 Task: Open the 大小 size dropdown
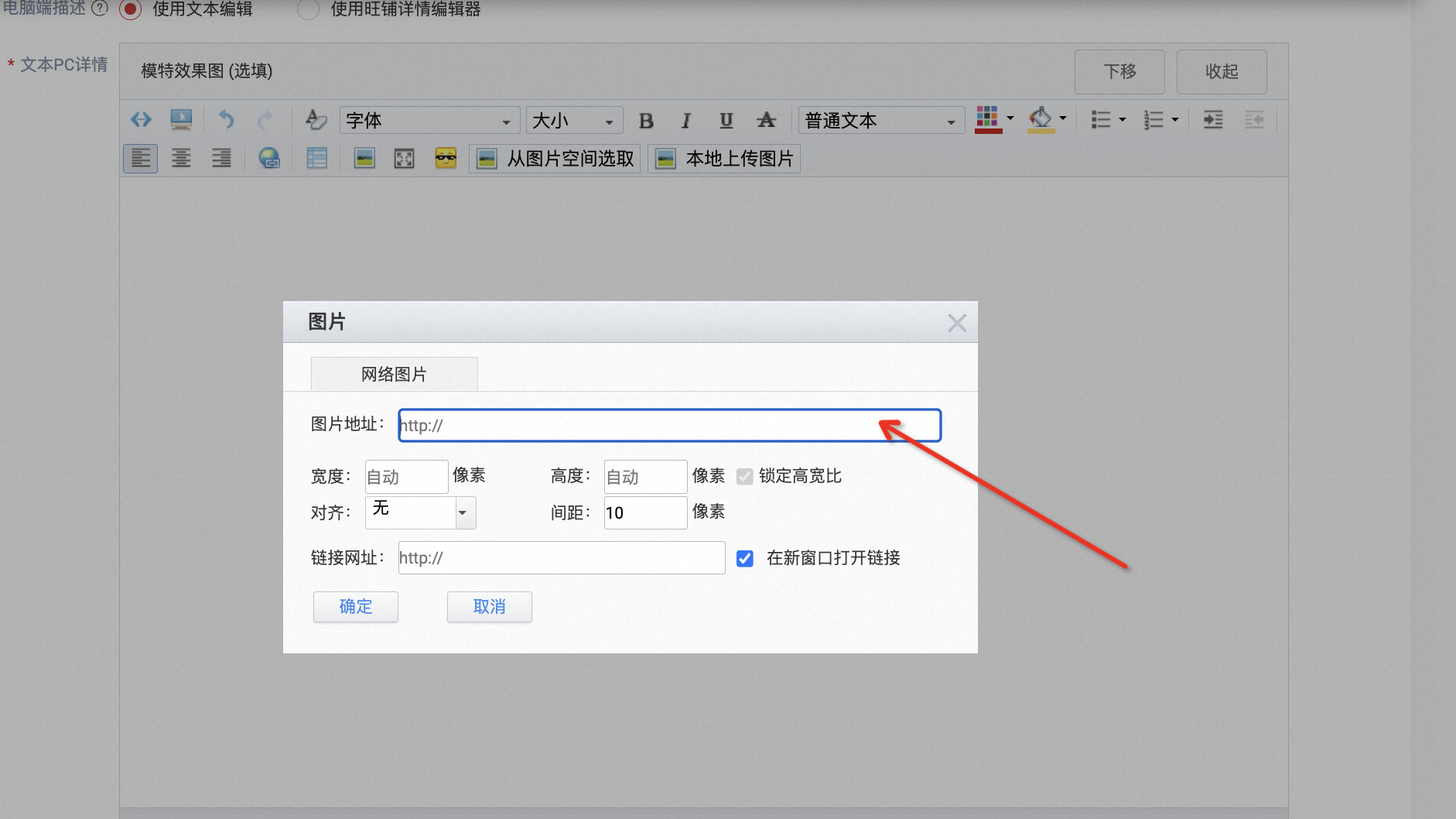pos(574,121)
